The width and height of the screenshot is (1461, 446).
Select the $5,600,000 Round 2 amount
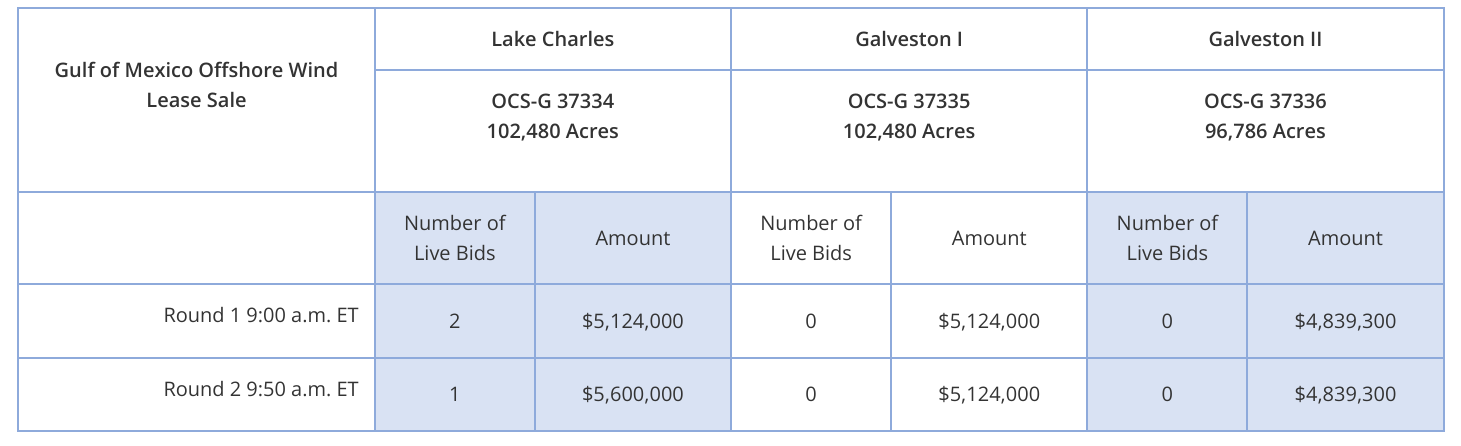pyautogui.click(x=632, y=395)
